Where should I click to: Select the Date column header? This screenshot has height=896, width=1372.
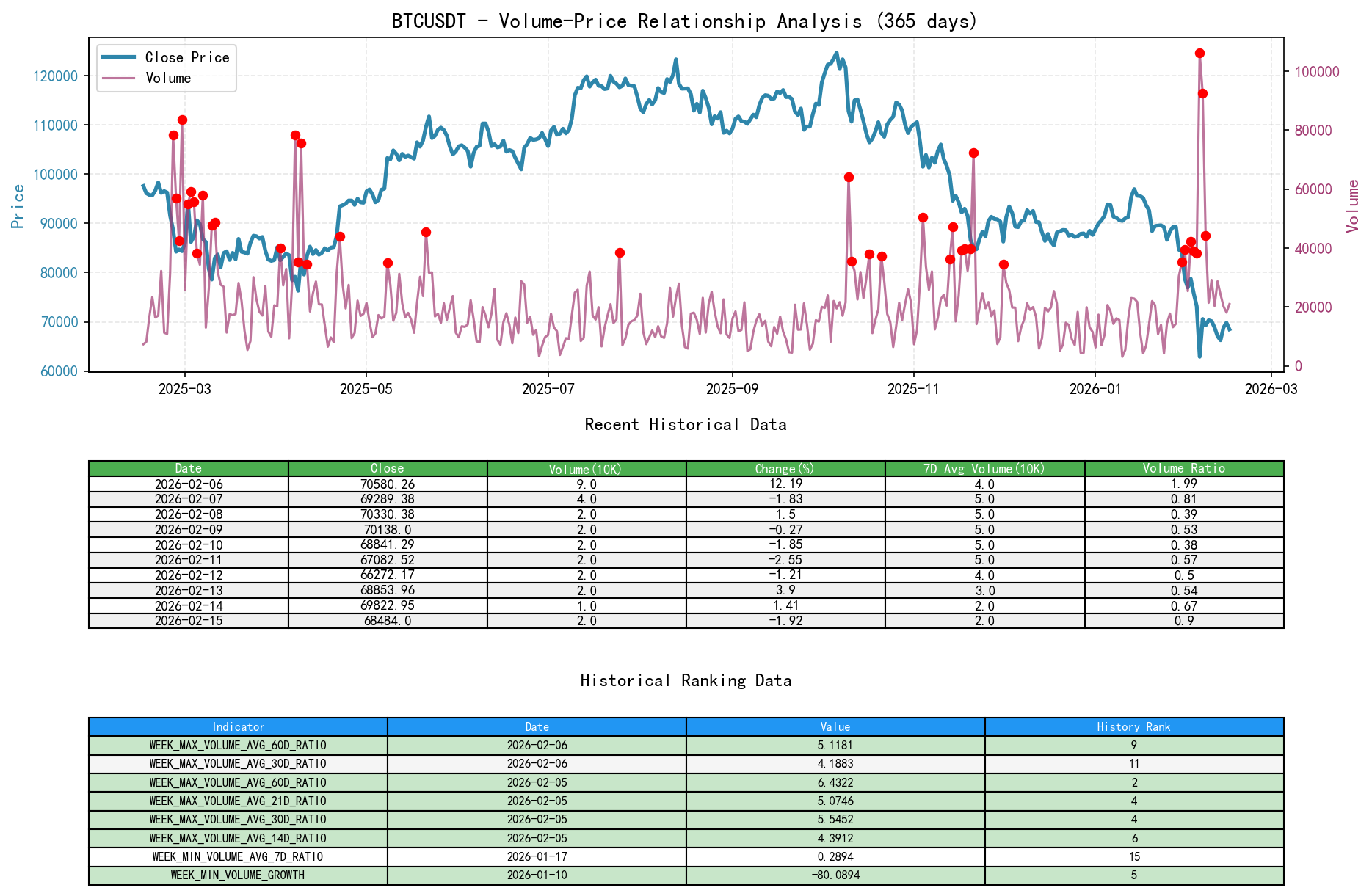coord(188,467)
